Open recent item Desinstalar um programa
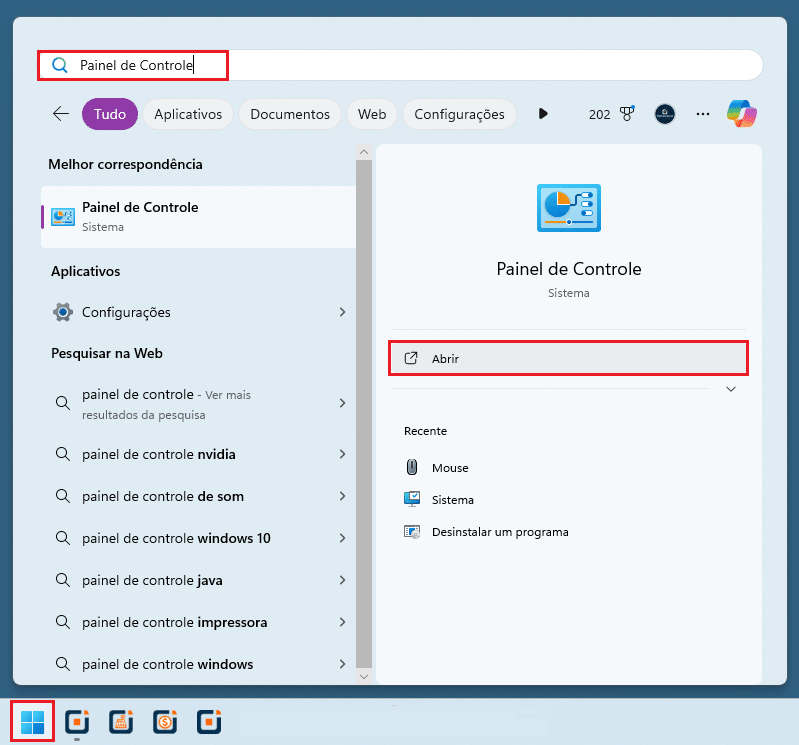 click(x=500, y=532)
